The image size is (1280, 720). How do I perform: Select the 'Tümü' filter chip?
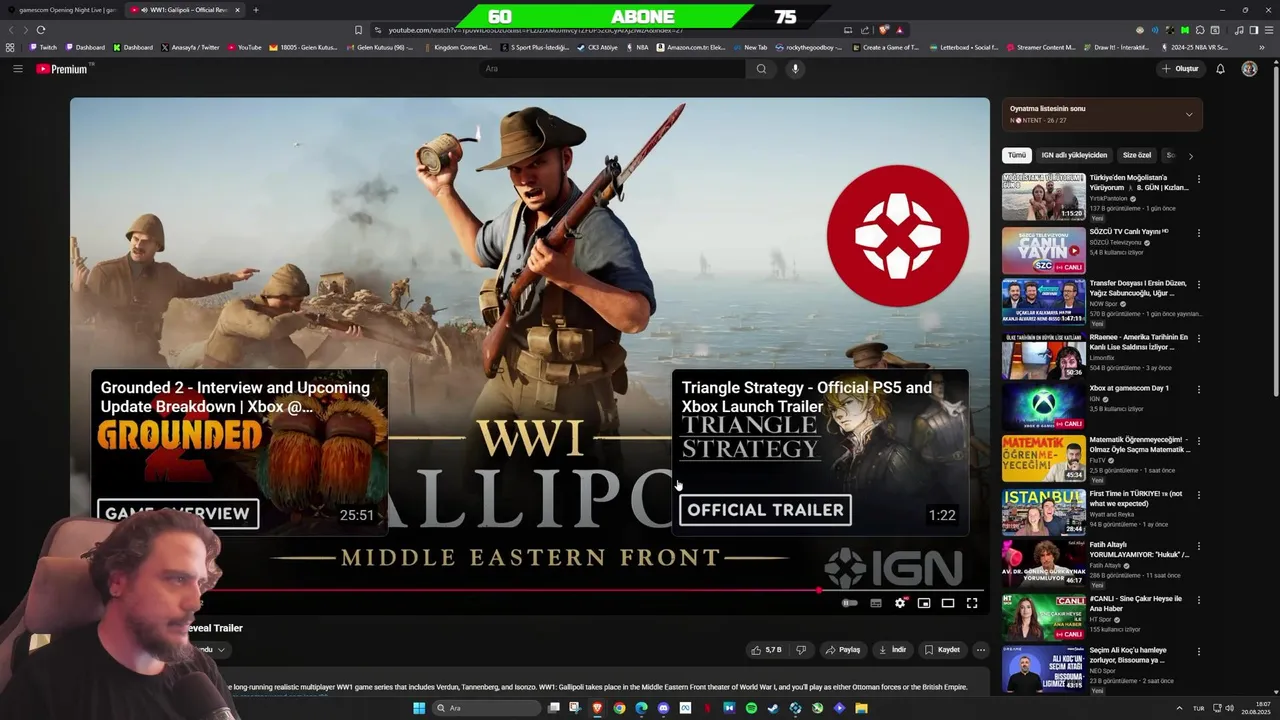(1017, 156)
